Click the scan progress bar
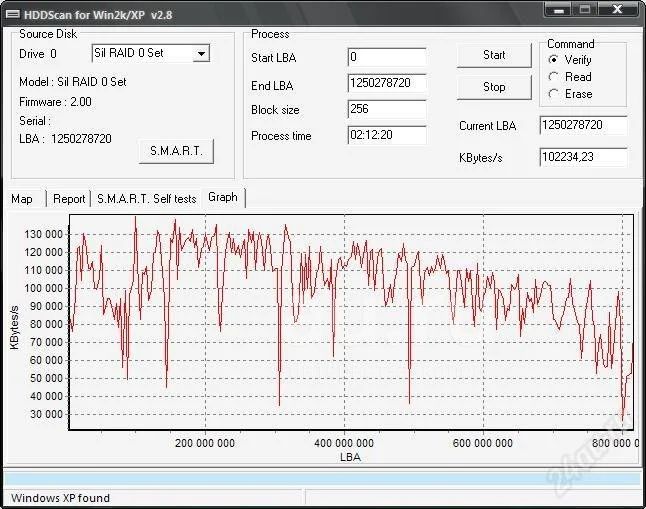 (x=323, y=479)
